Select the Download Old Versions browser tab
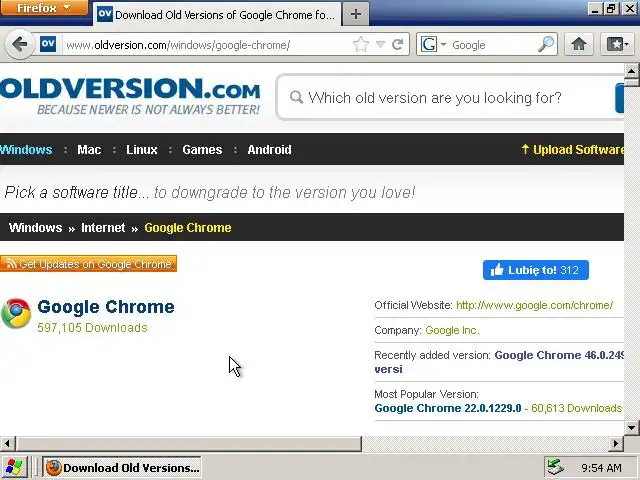The height and width of the screenshot is (480, 640). pos(217,15)
